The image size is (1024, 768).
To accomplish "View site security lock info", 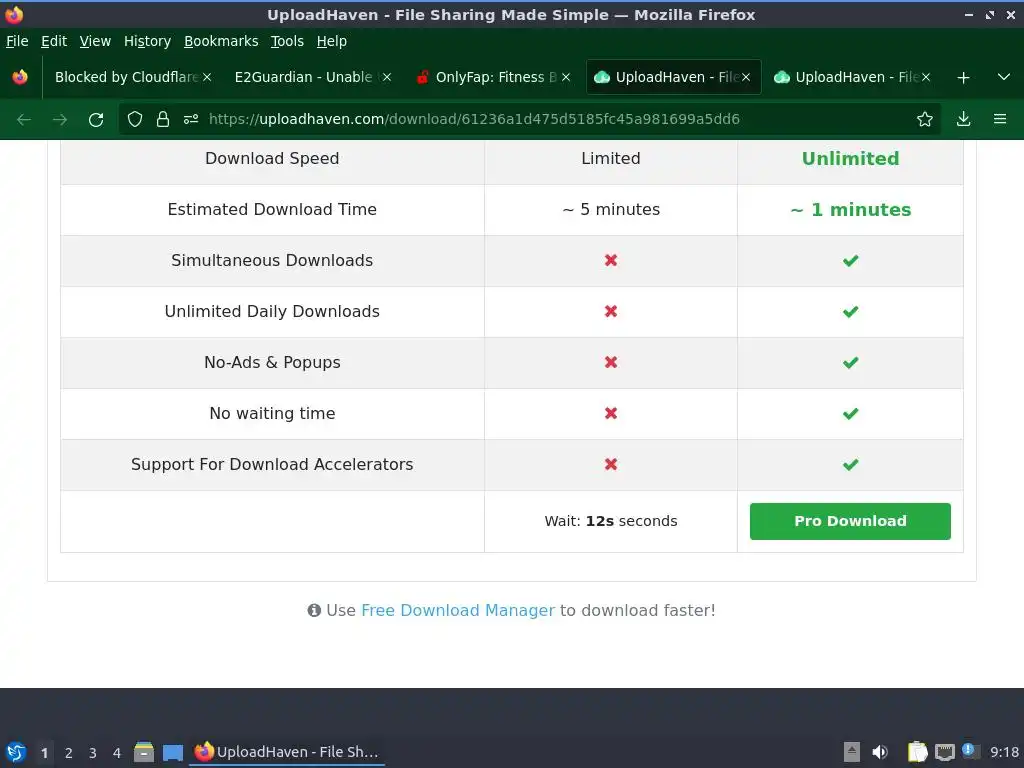I will [x=163, y=119].
